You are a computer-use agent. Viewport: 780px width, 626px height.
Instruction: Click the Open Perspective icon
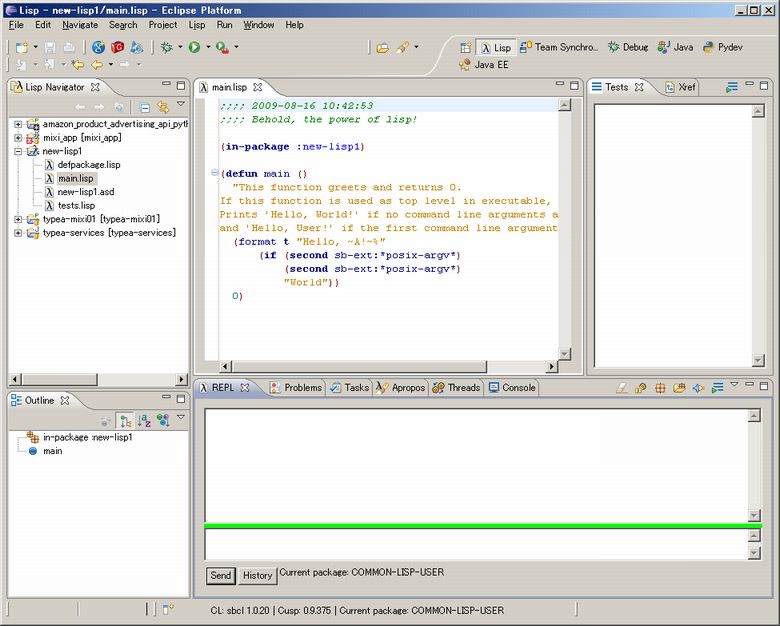click(465, 47)
